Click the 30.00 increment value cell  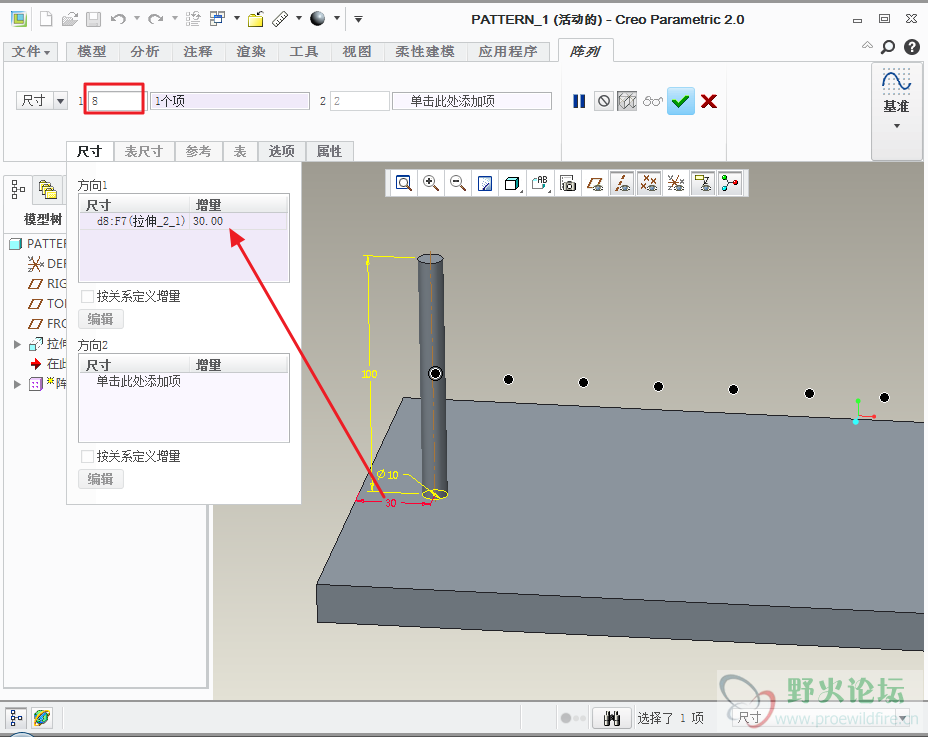click(x=208, y=221)
